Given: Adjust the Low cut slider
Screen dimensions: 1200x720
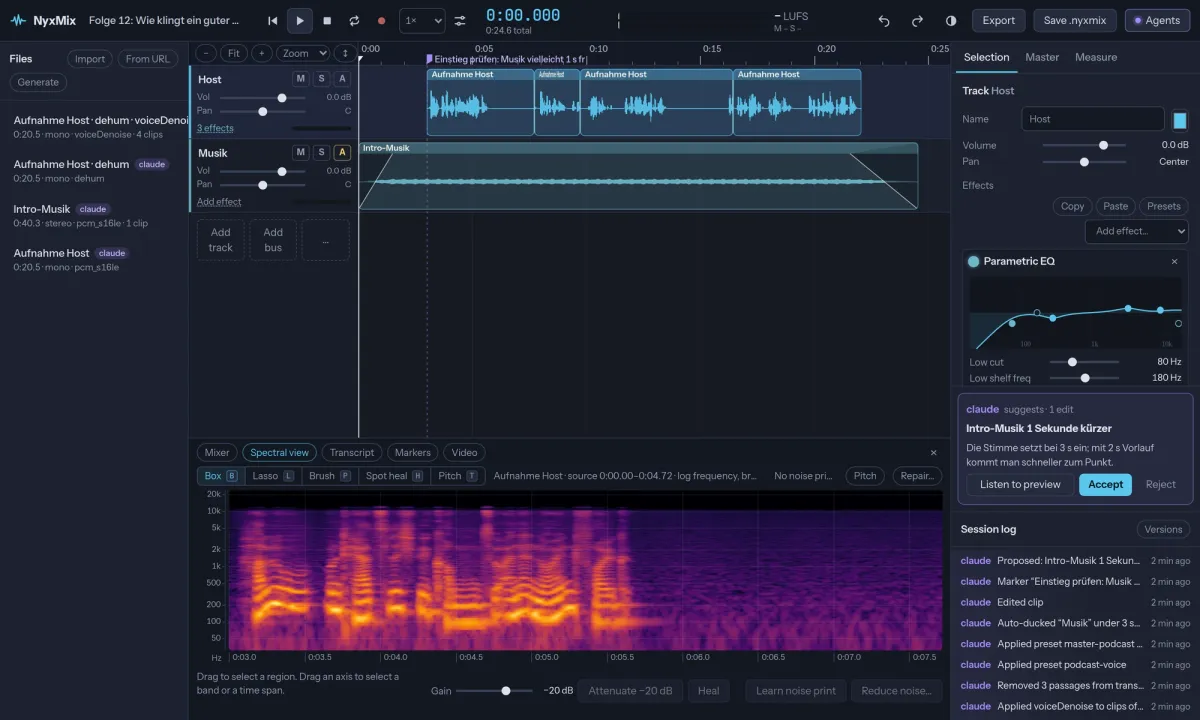Looking at the screenshot, I should pos(1084,362).
